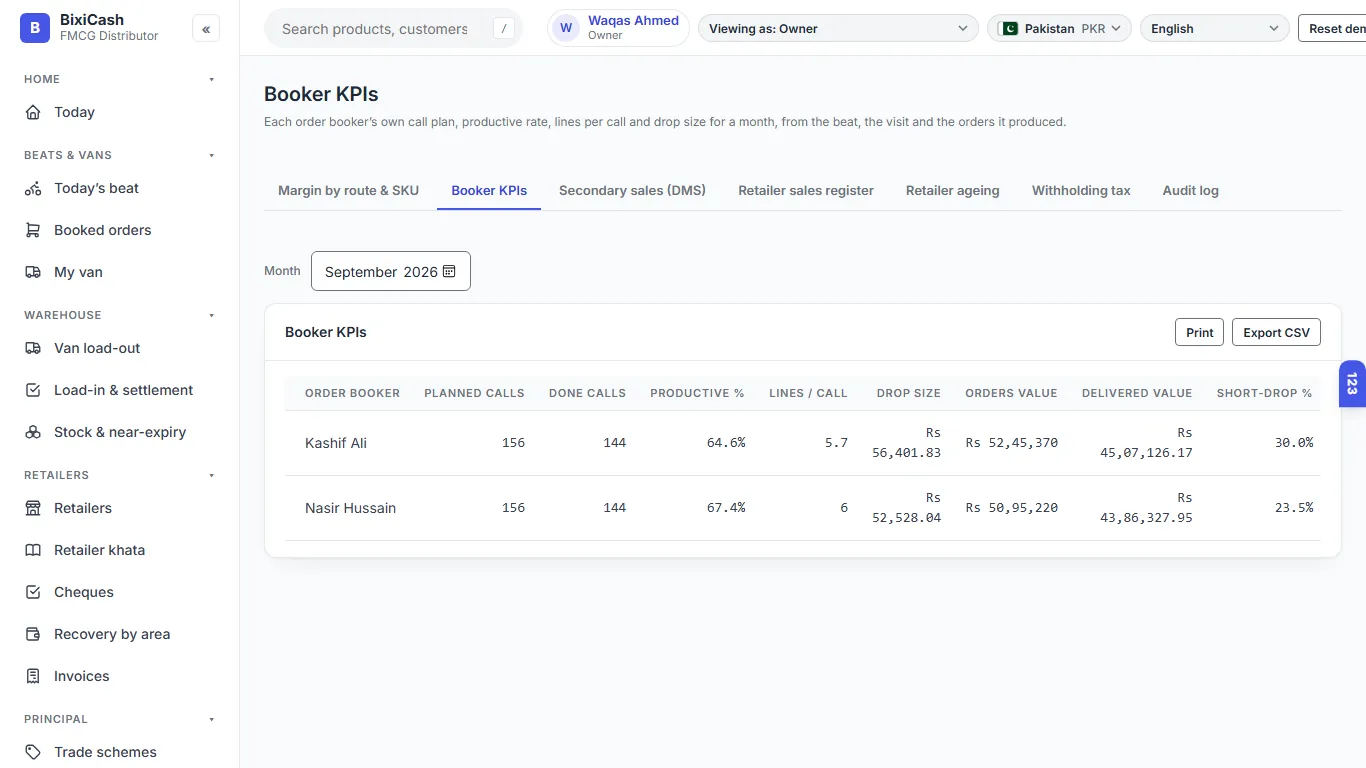Open the Waqas Ahmed Owner profile
1366x768 pixels.
(x=618, y=28)
